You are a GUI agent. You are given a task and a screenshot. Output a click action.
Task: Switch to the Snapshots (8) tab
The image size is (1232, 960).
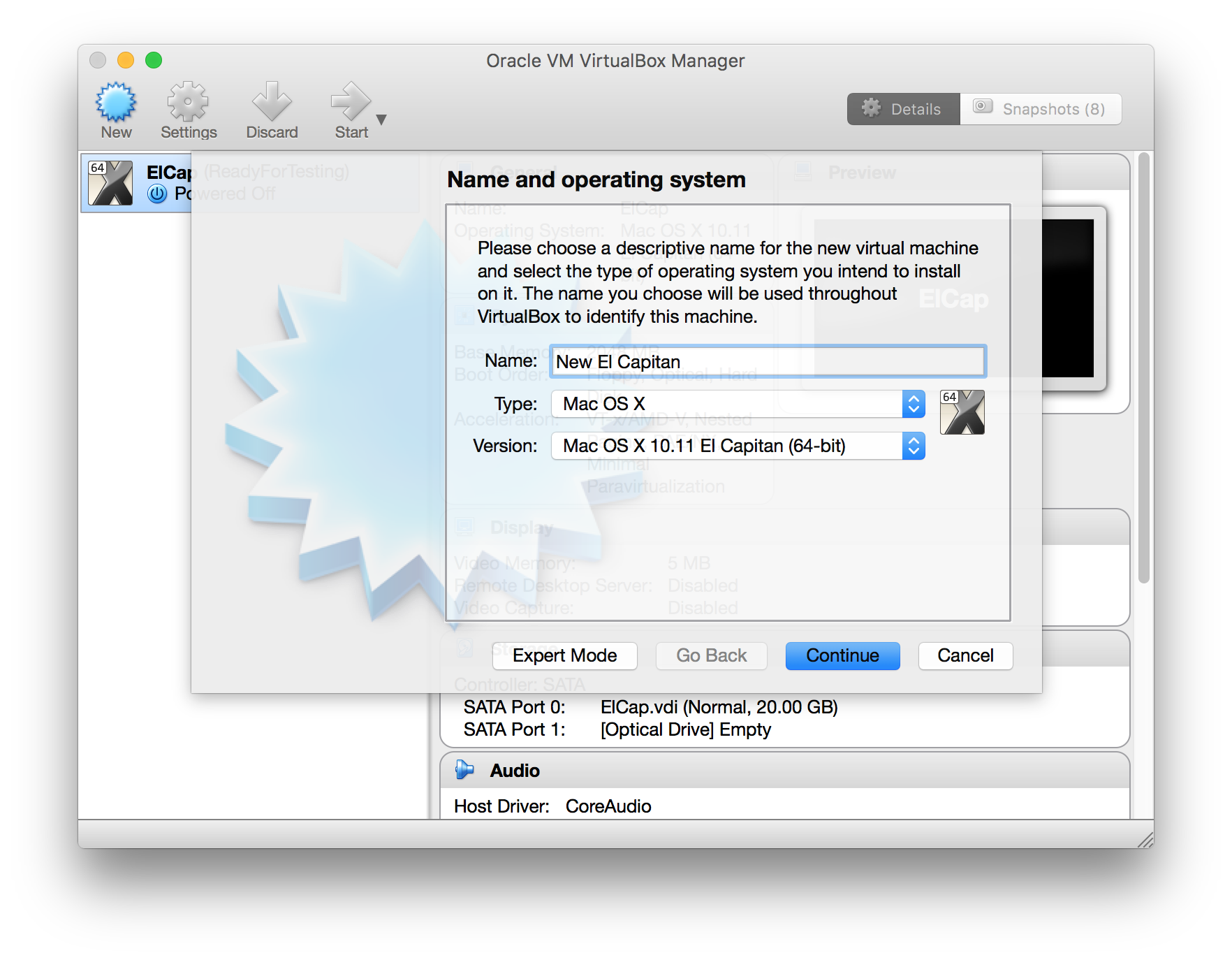(x=1041, y=109)
